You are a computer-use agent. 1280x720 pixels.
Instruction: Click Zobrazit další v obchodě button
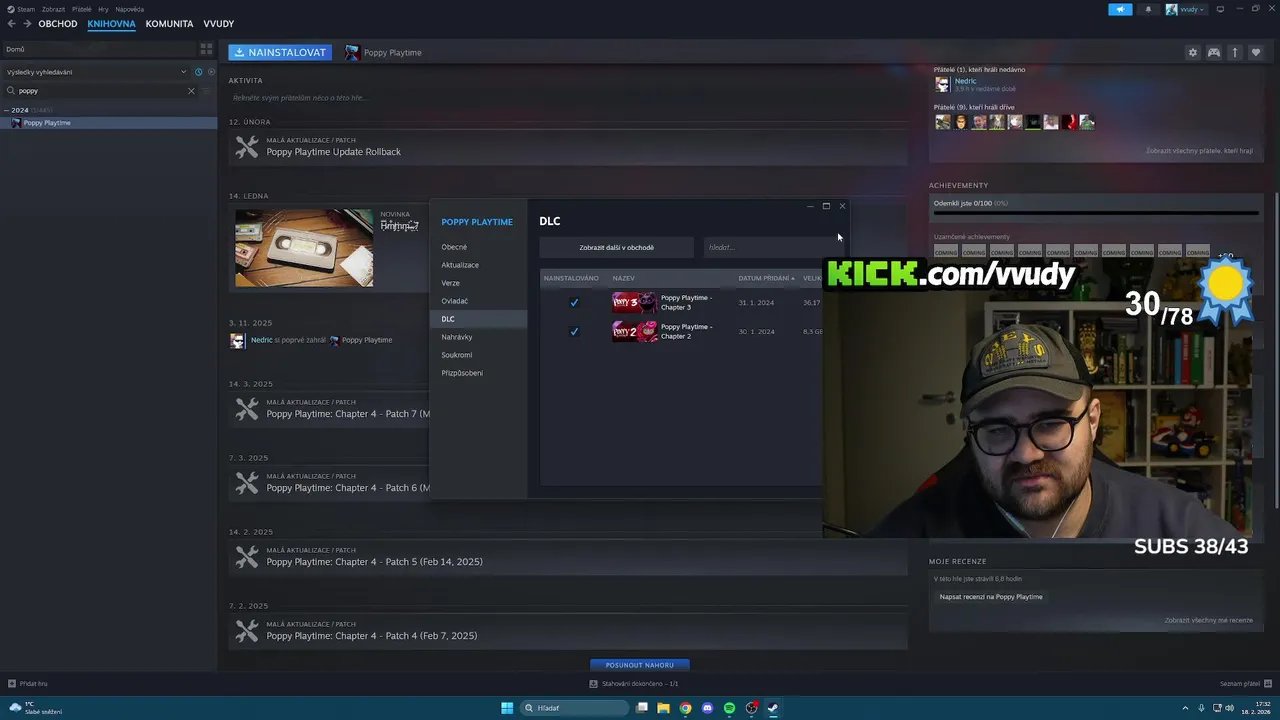[616, 247]
